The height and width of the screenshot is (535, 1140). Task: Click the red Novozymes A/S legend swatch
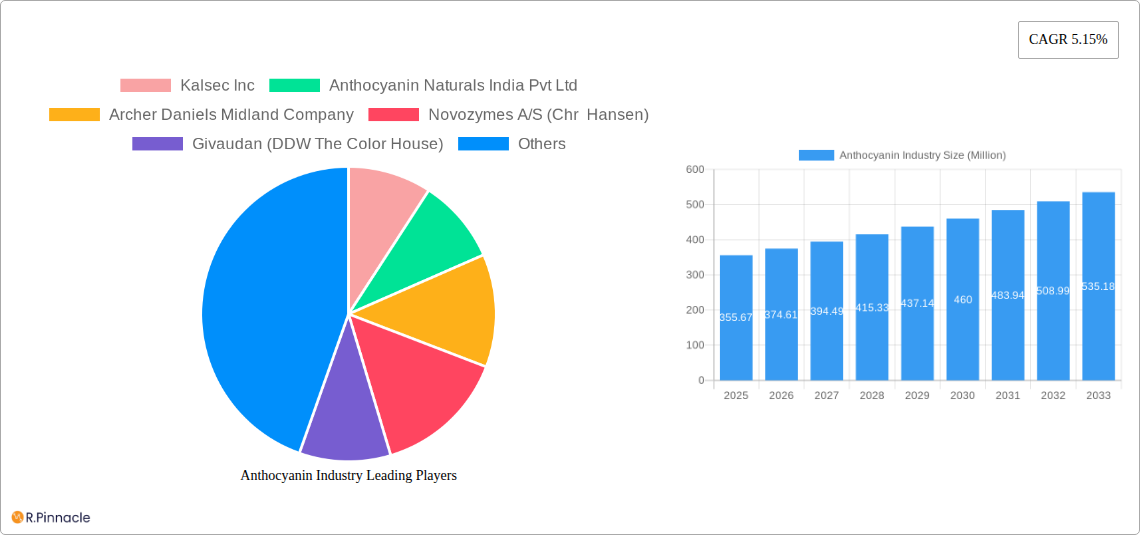394,114
